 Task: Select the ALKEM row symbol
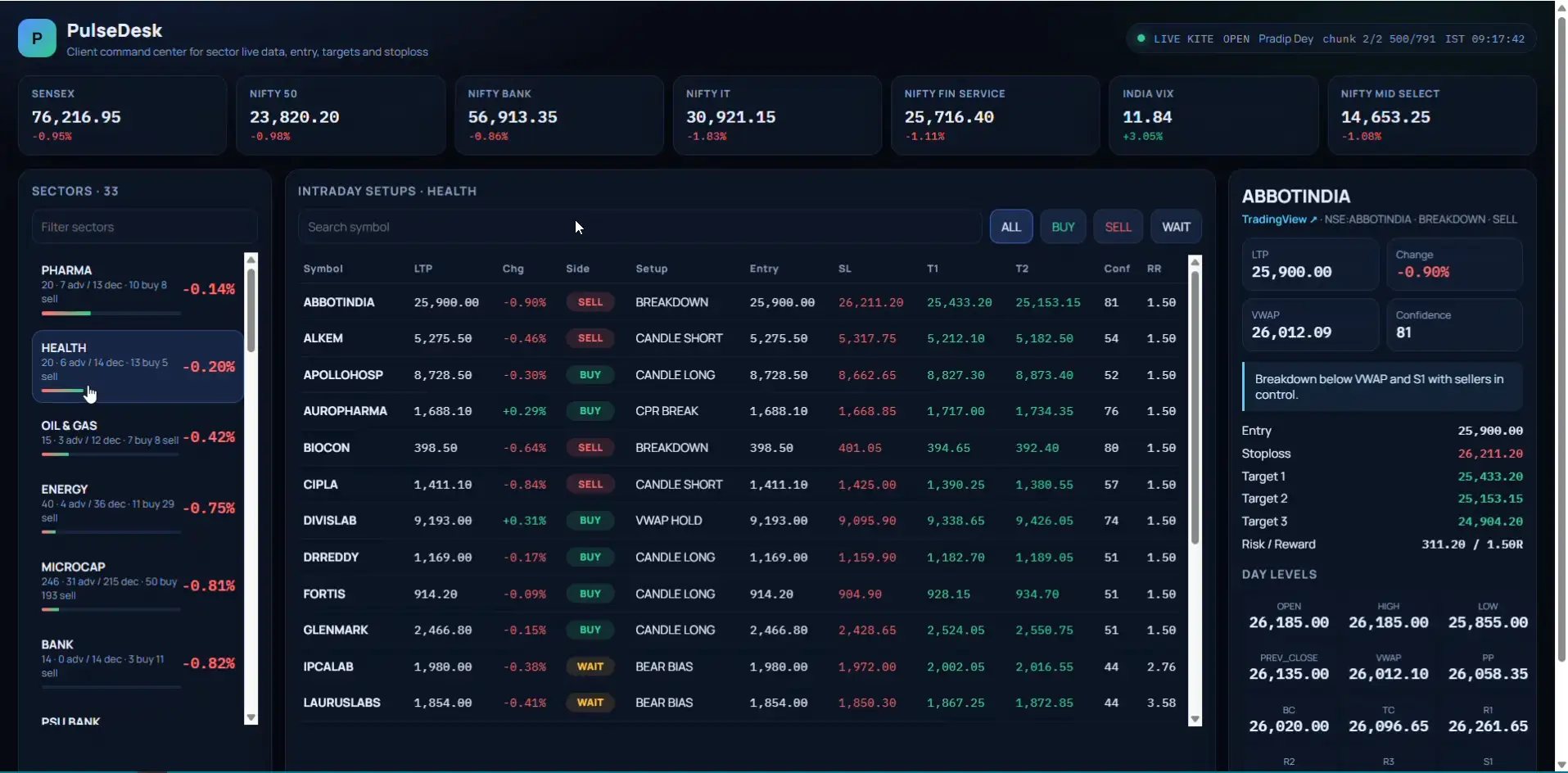click(323, 338)
